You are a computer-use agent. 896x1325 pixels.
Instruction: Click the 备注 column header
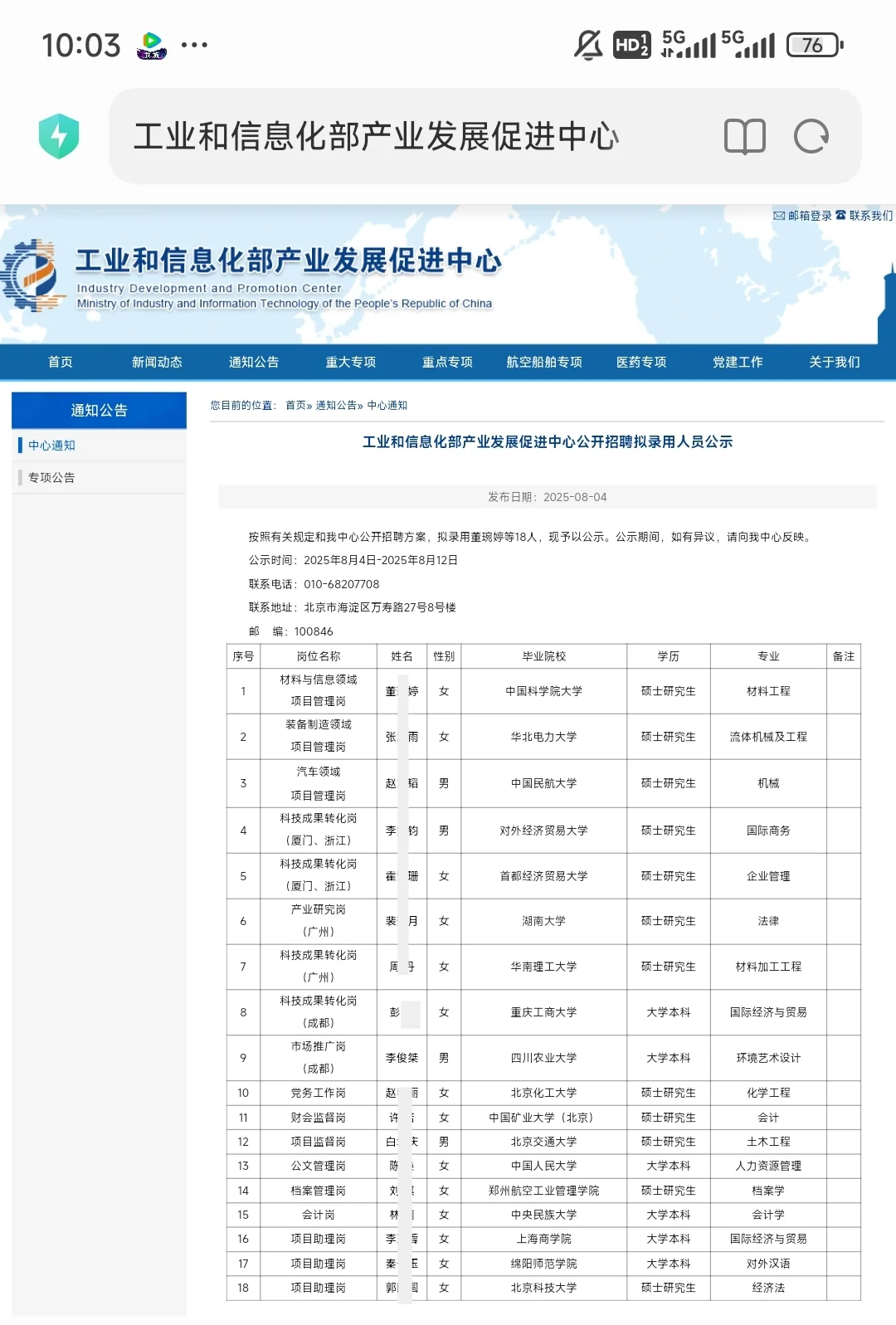tap(844, 656)
